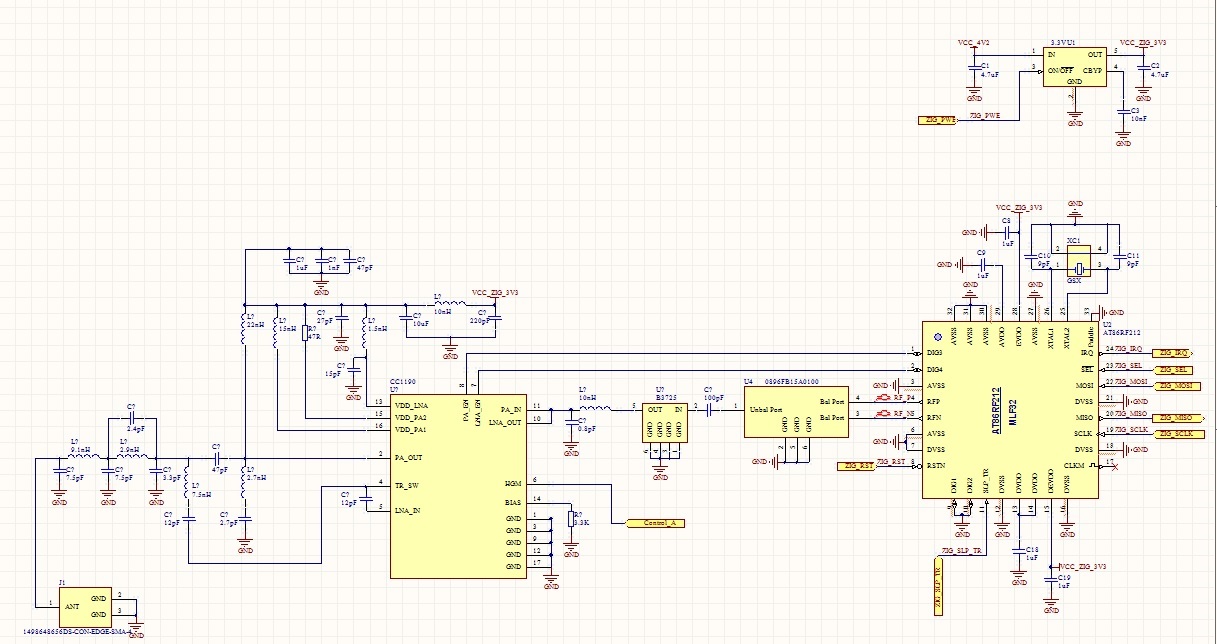This screenshot has height=644, width=1217.
Task: Click the ON/OFF pin label on U1
Action: click(1060, 69)
